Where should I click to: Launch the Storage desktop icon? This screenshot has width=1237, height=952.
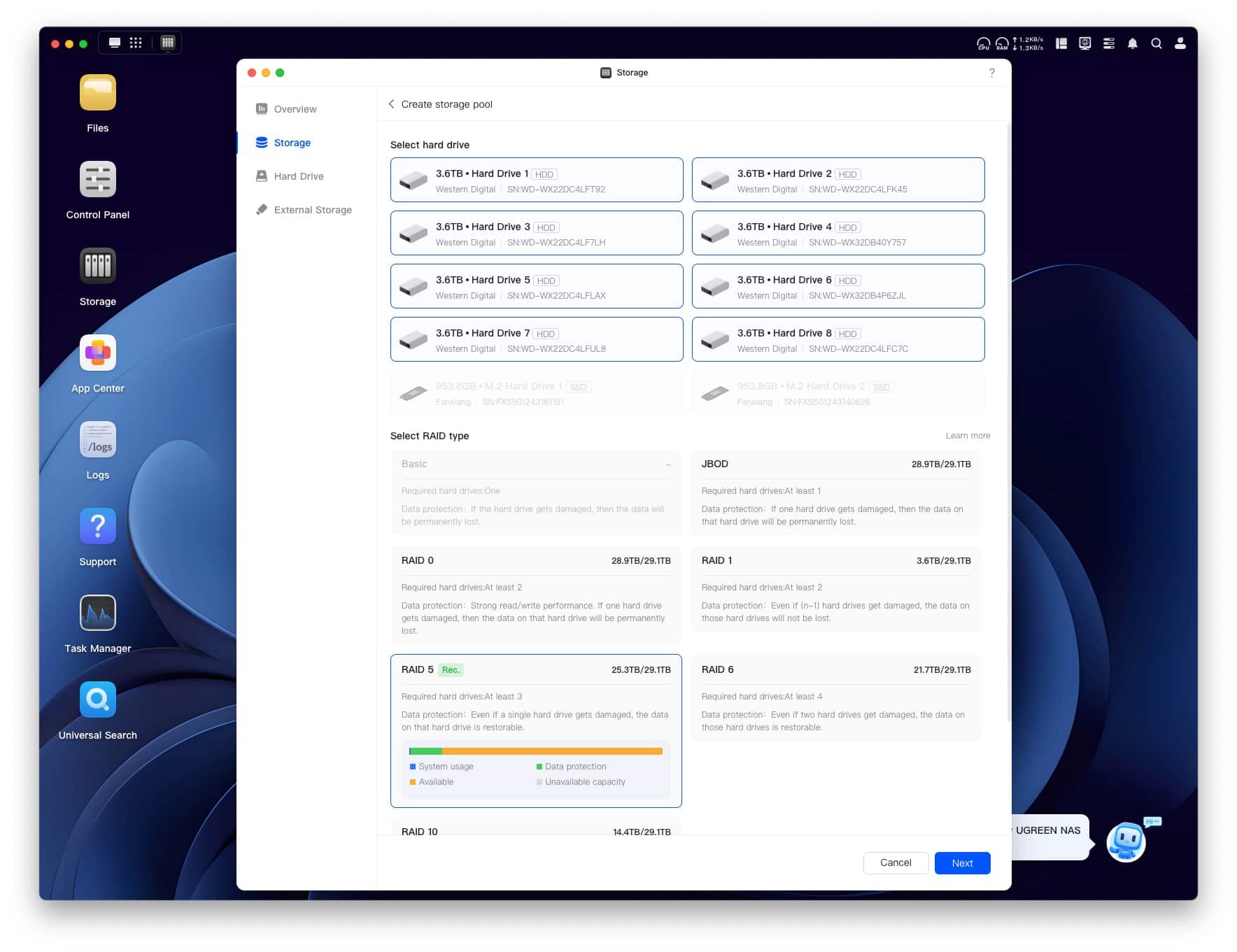click(97, 267)
